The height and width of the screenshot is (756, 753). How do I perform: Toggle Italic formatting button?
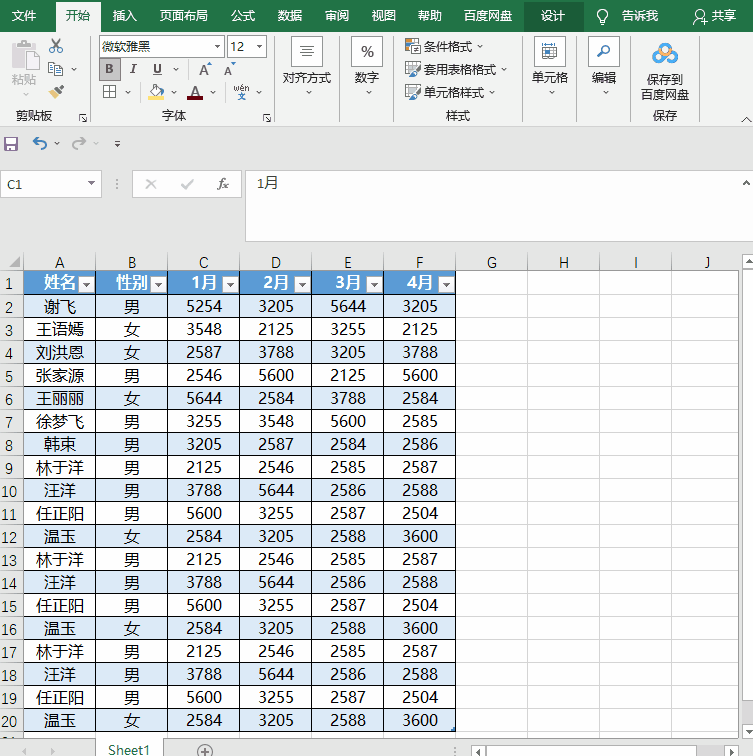coord(133,69)
